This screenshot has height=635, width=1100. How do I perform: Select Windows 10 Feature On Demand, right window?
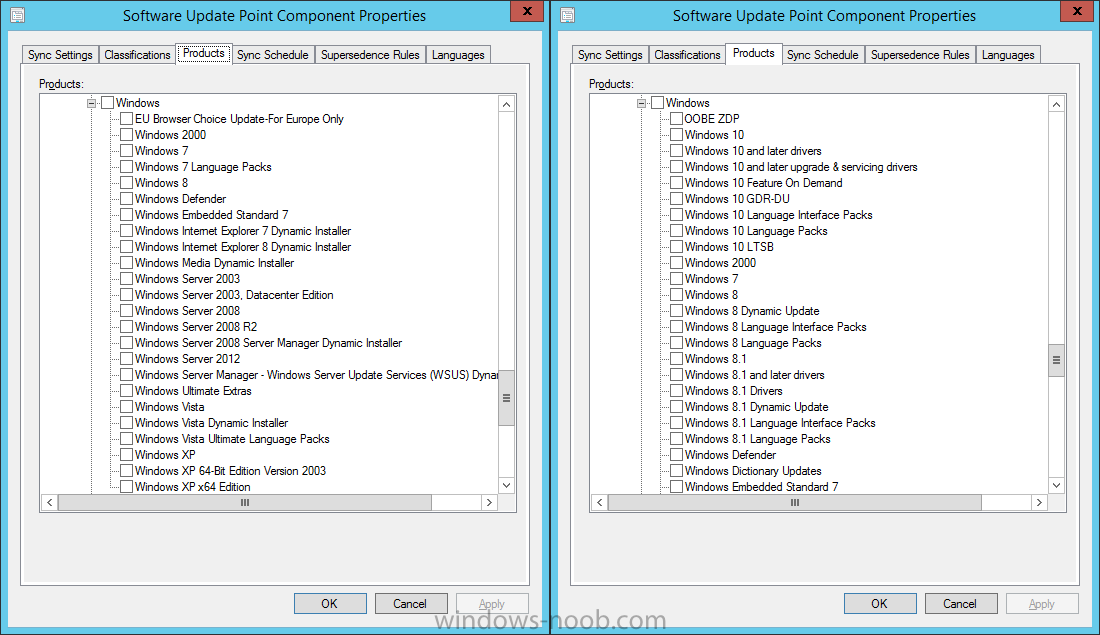pyautogui.click(x=763, y=183)
